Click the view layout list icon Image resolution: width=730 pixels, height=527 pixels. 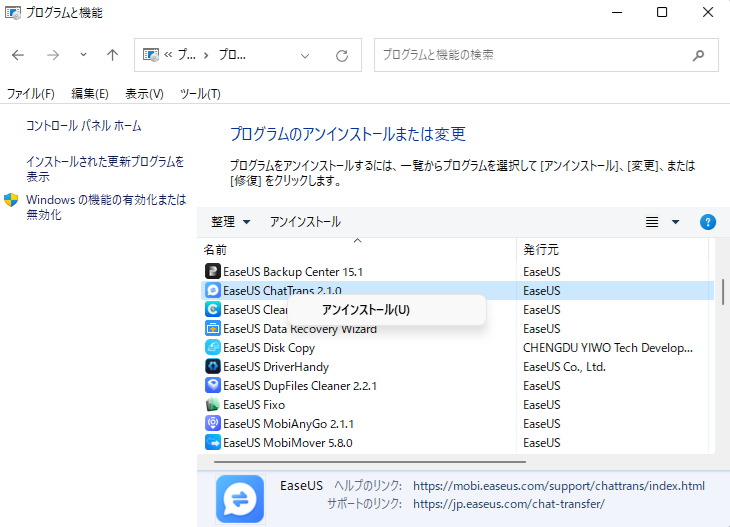(x=652, y=222)
